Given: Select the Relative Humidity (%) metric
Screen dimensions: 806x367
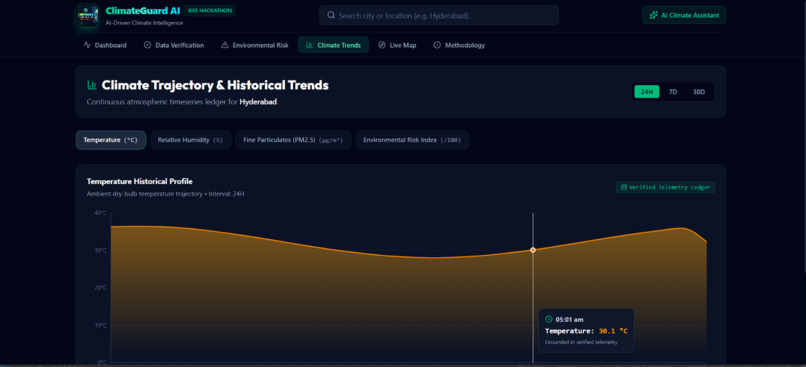Looking at the screenshot, I should [191, 140].
